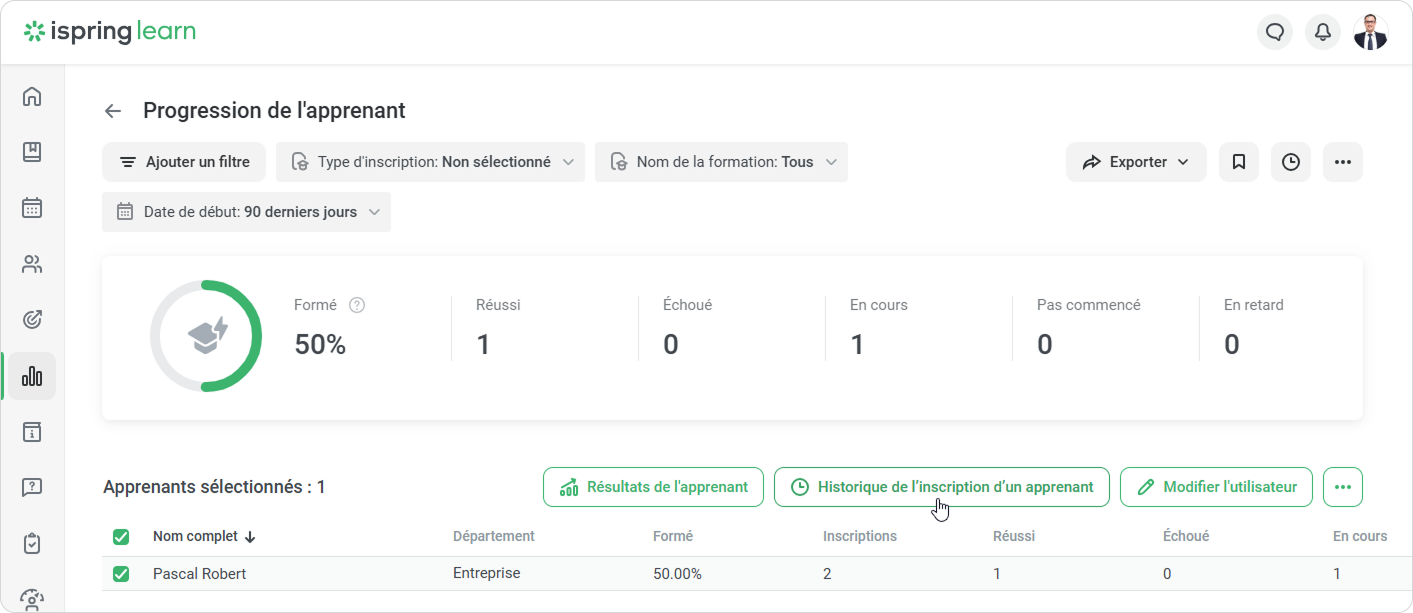Expand the Date de début filter
Viewport: 1413px width, 613px height.
tap(246, 212)
